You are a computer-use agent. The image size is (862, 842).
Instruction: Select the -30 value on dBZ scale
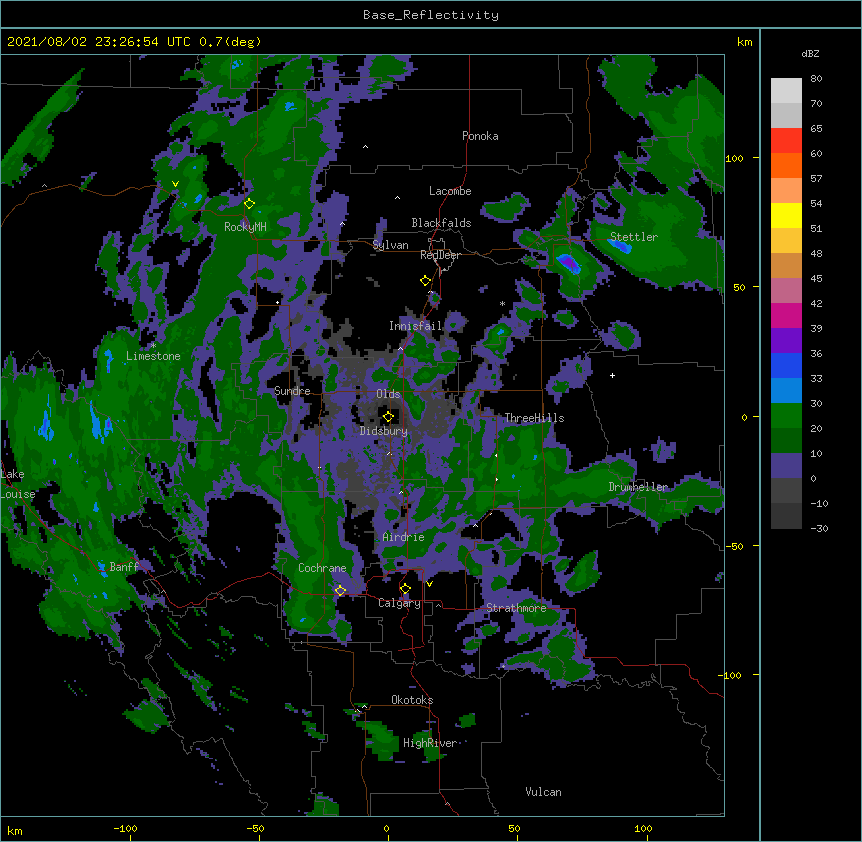[x=819, y=528]
